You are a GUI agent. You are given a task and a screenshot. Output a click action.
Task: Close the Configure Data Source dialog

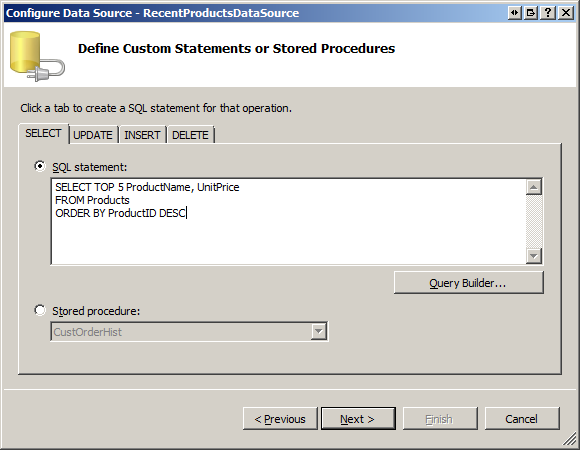566,13
